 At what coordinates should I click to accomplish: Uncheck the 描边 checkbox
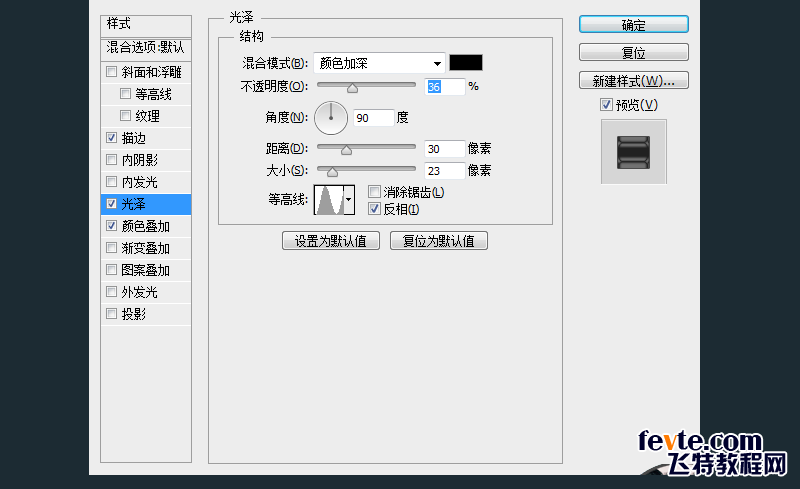[111, 137]
